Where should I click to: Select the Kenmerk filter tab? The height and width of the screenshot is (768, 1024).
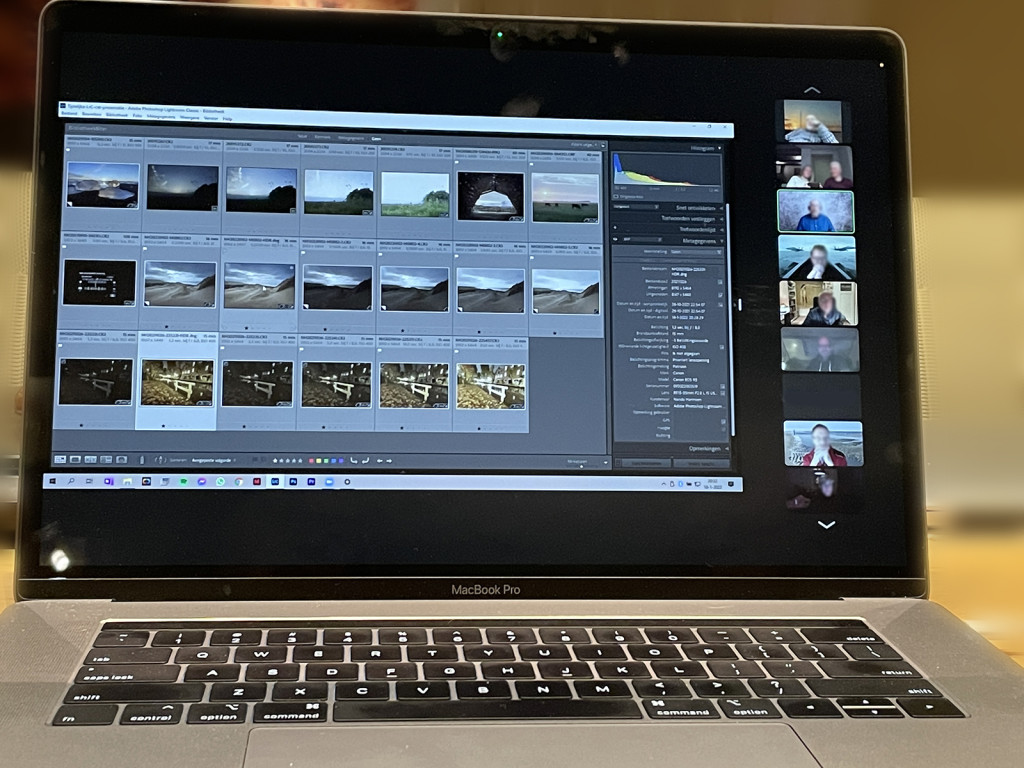click(x=321, y=138)
